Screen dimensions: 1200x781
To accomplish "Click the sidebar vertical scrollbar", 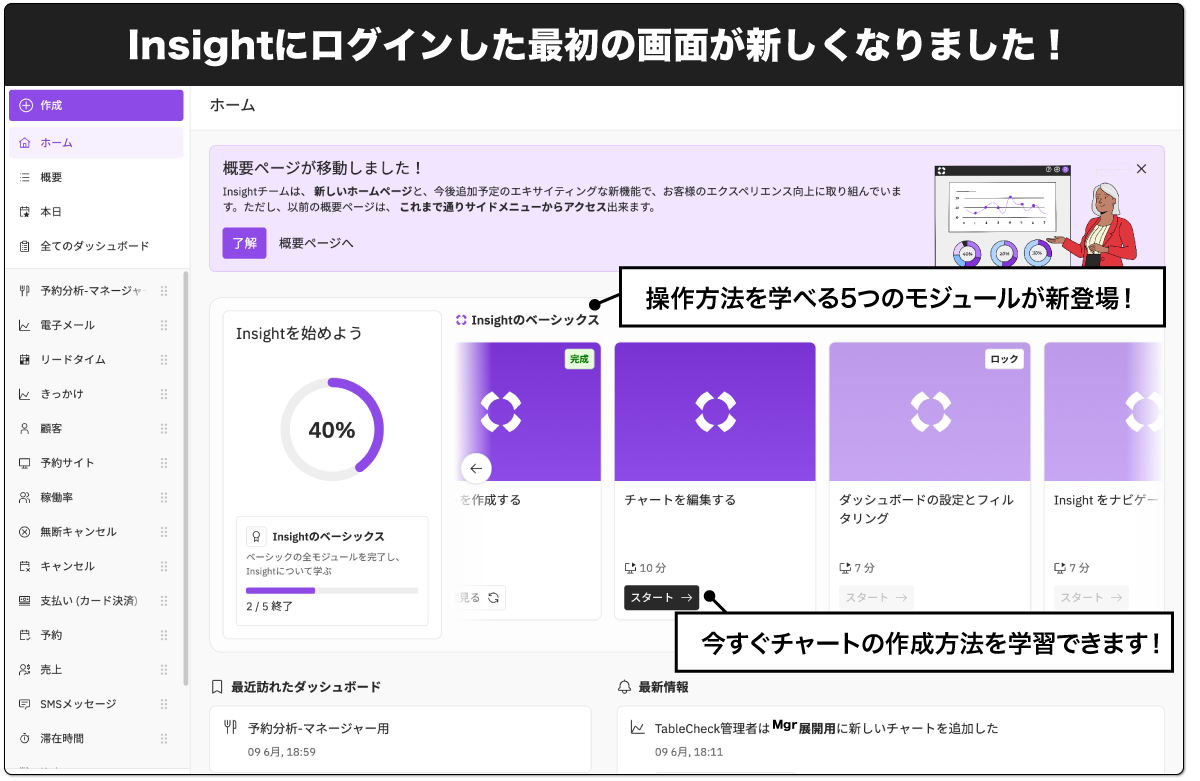I will tap(185, 480).
